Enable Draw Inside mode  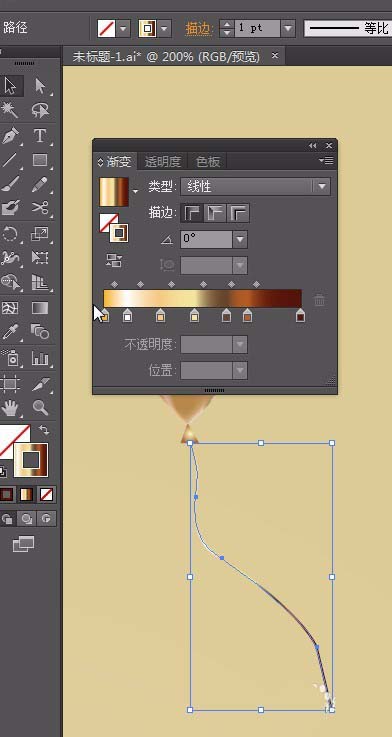tap(46, 519)
